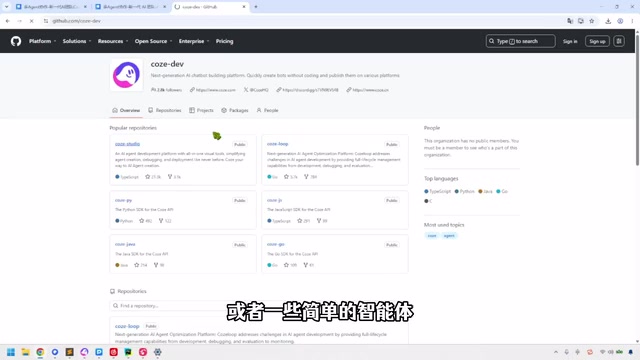The width and height of the screenshot is (640, 360).
Task: Click the browser back arrow
Action: pos(8,21)
